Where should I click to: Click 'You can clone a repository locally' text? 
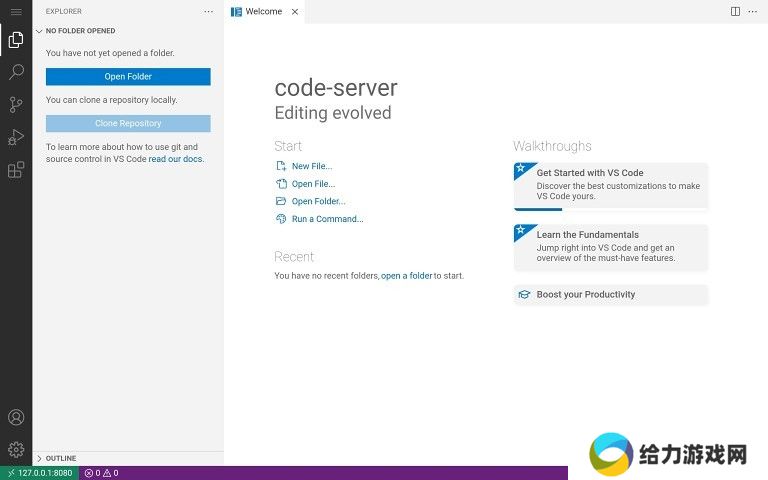click(x=112, y=100)
